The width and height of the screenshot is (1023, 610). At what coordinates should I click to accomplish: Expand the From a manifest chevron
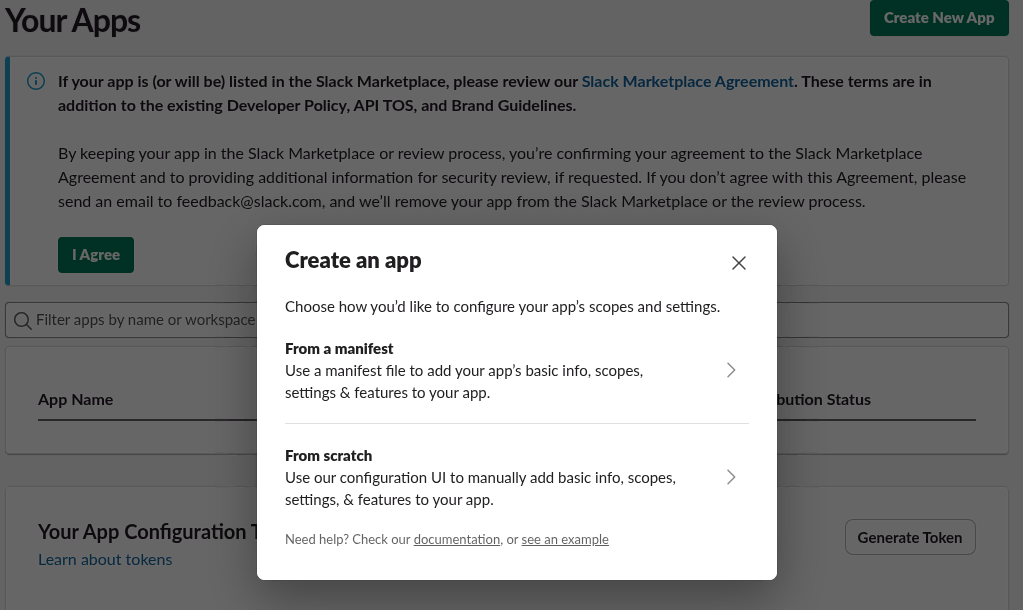click(731, 370)
